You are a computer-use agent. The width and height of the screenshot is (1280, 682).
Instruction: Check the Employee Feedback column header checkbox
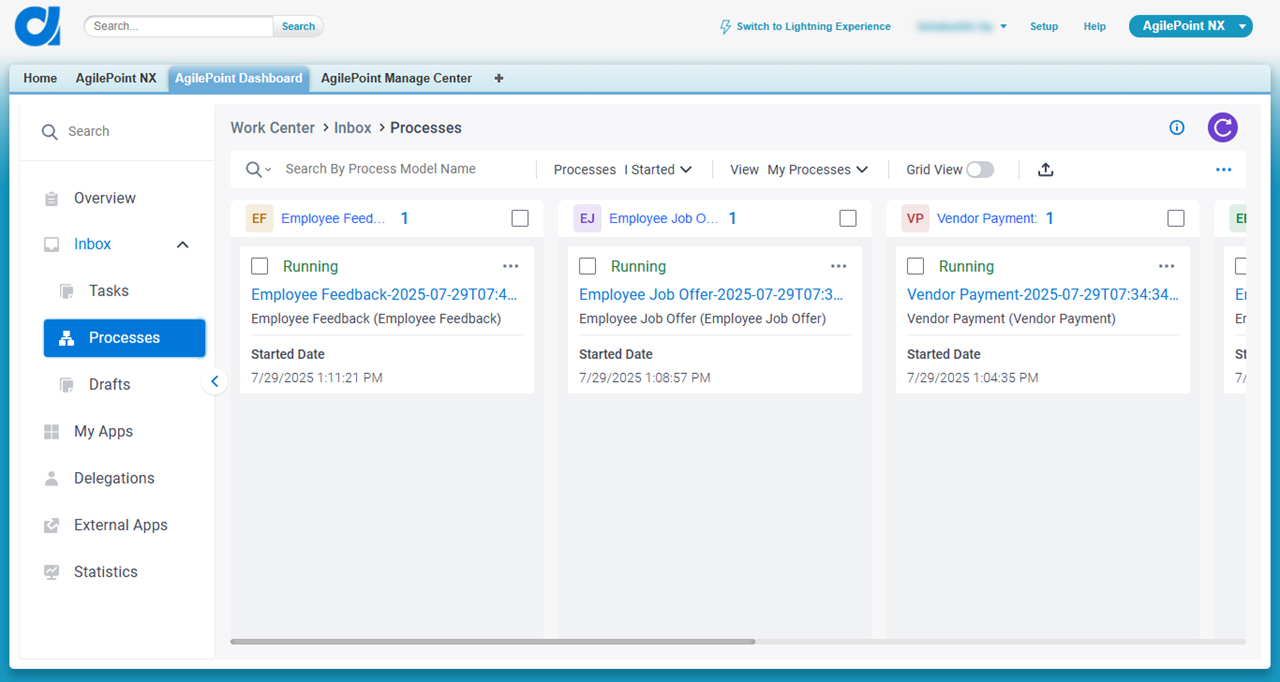tap(520, 218)
